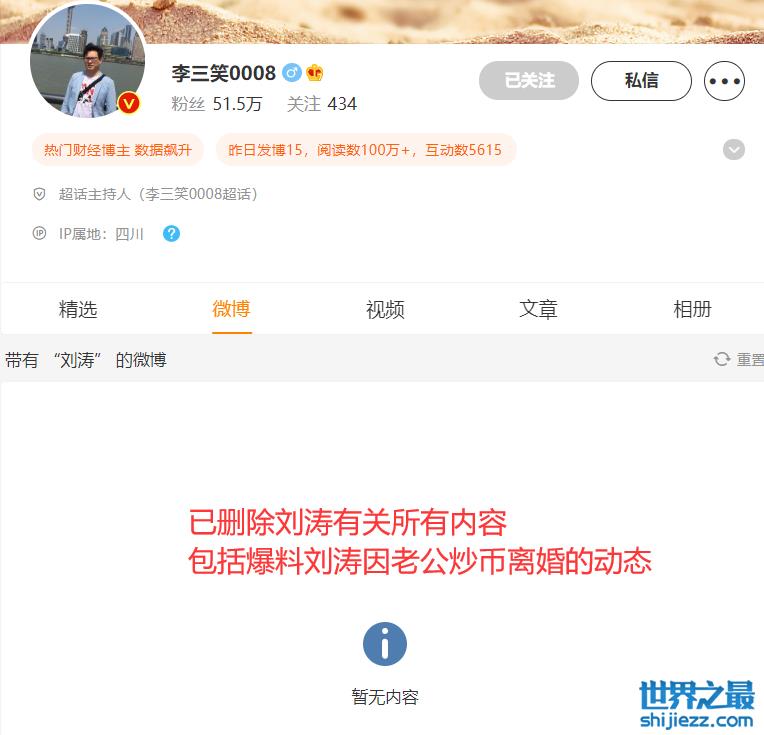Click the golden crown membership icon
764x735 pixels.
(x=315, y=73)
